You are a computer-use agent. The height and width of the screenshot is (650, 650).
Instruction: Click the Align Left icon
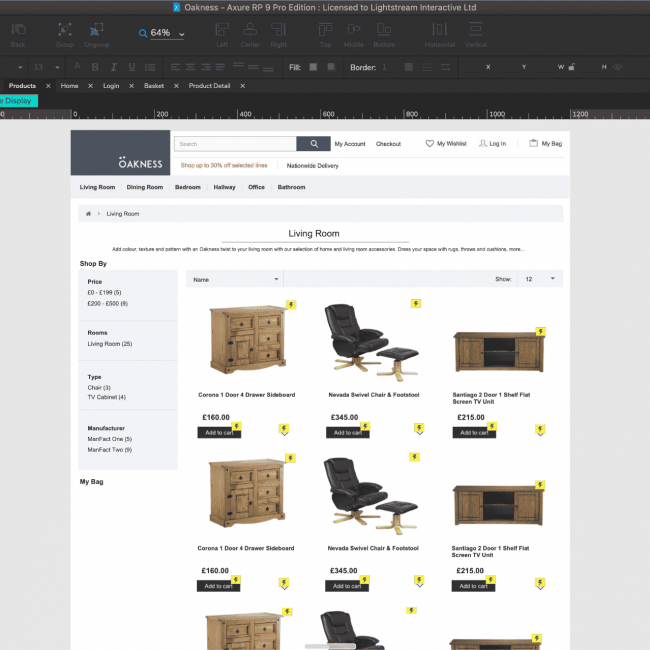222,30
